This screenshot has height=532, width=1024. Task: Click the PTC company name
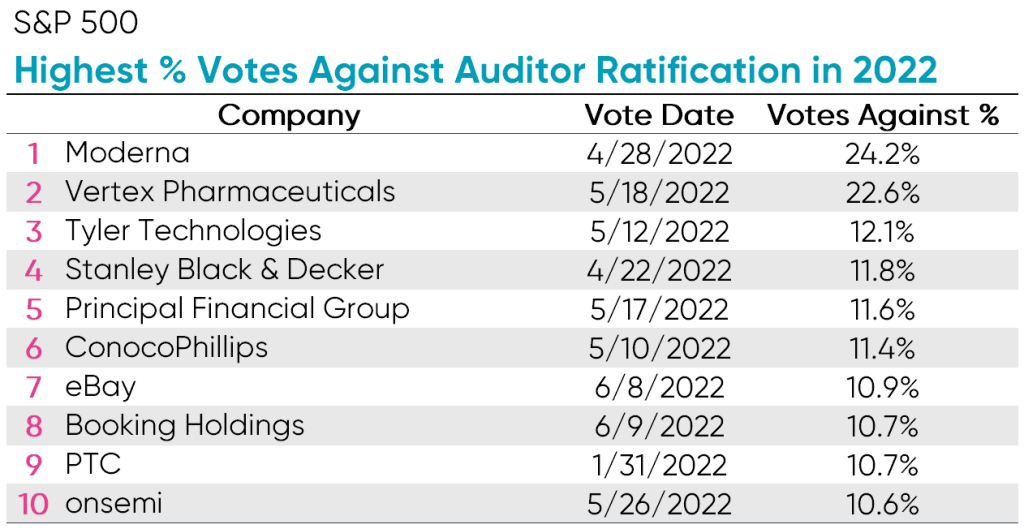tap(94, 464)
